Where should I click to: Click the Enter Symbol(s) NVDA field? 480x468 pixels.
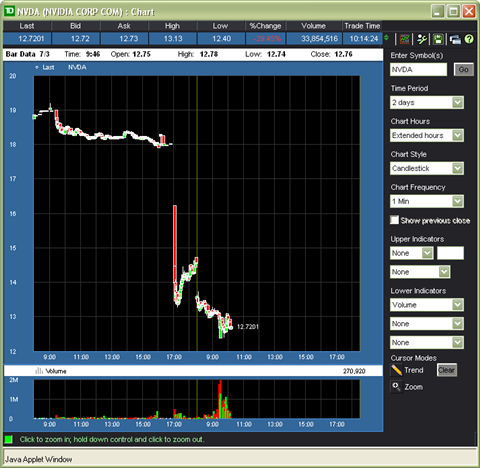pos(418,69)
